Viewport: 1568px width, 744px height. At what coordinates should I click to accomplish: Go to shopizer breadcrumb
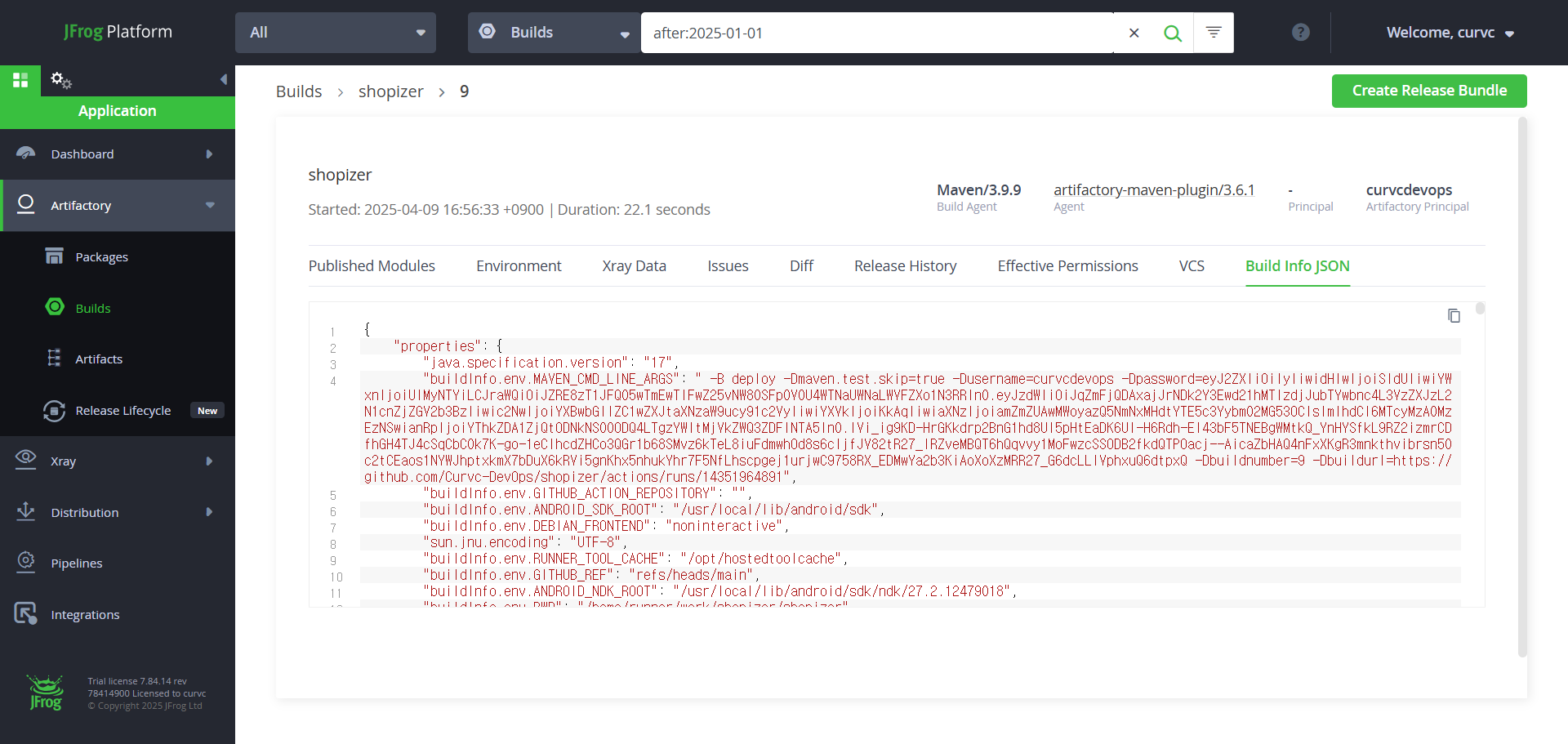tap(390, 91)
